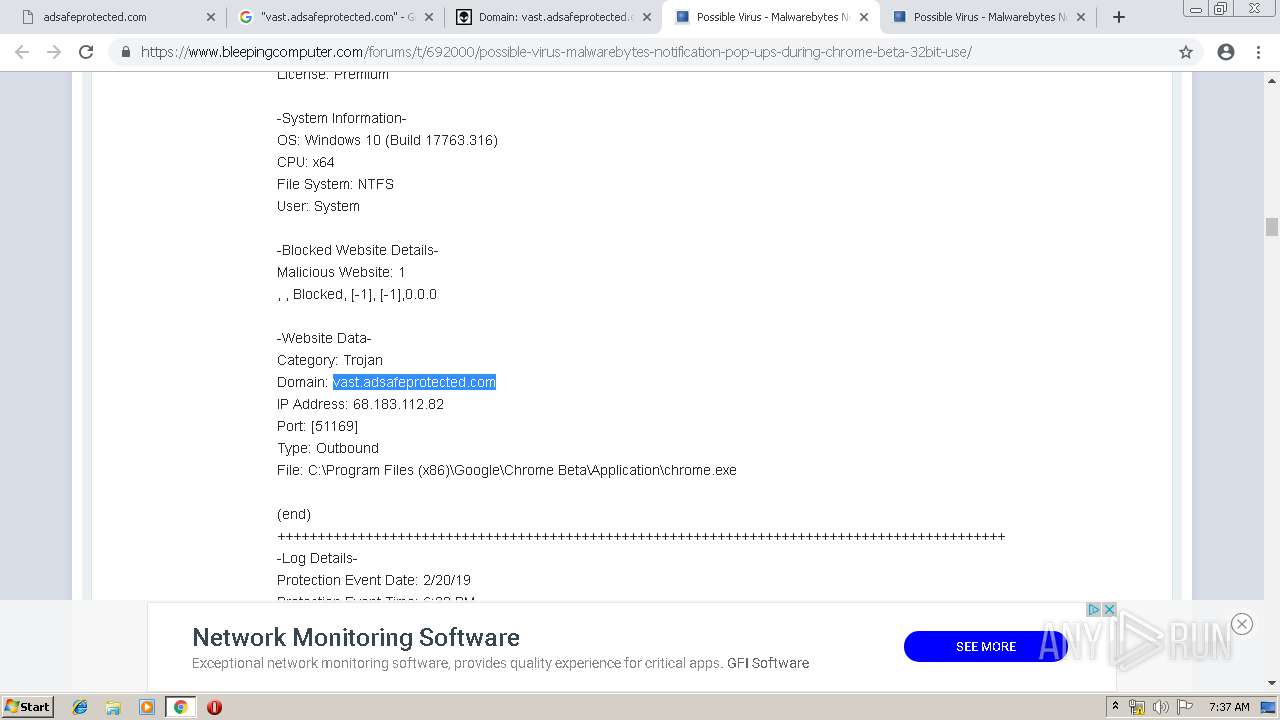1280x720 pixels.
Task: Click the 'Malicious Website: 1' line
Action: click(341, 272)
